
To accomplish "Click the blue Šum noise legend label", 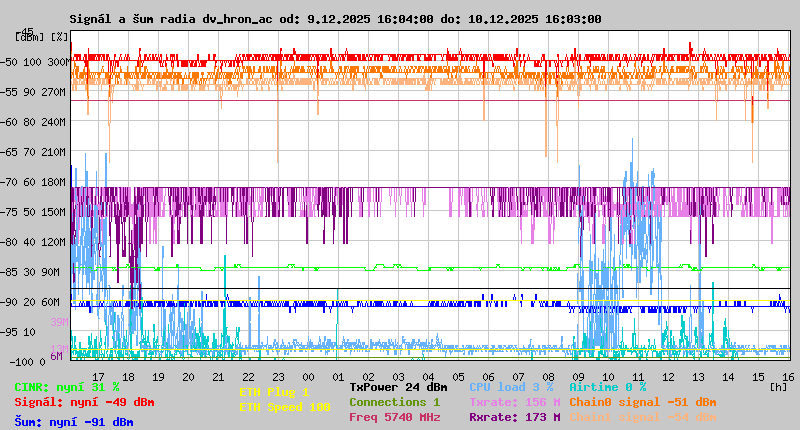I will [74, 422].
